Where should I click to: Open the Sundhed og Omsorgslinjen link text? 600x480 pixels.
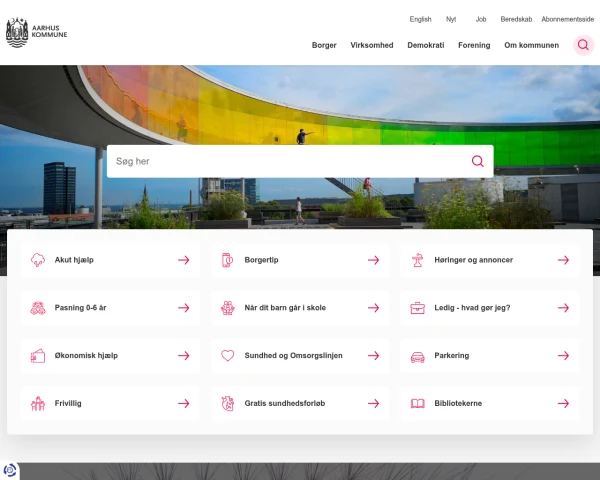coord(293,356)
